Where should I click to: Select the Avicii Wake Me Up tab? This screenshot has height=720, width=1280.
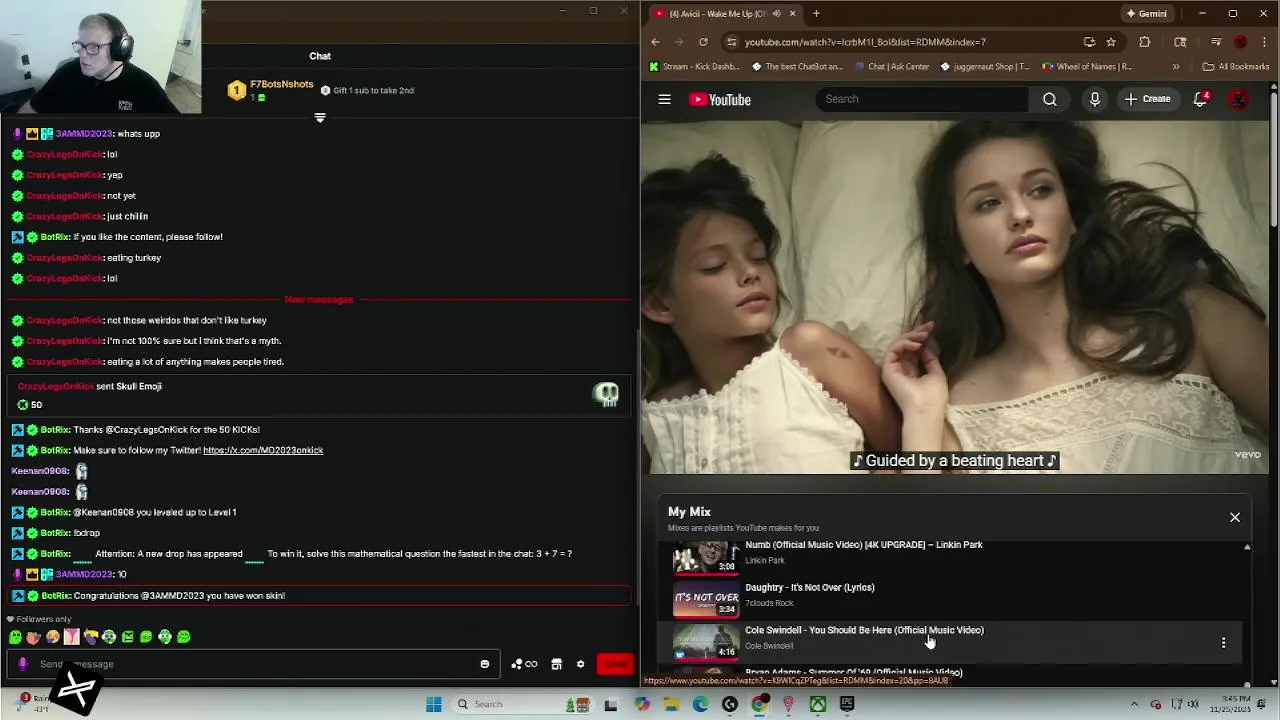[724, 13]
